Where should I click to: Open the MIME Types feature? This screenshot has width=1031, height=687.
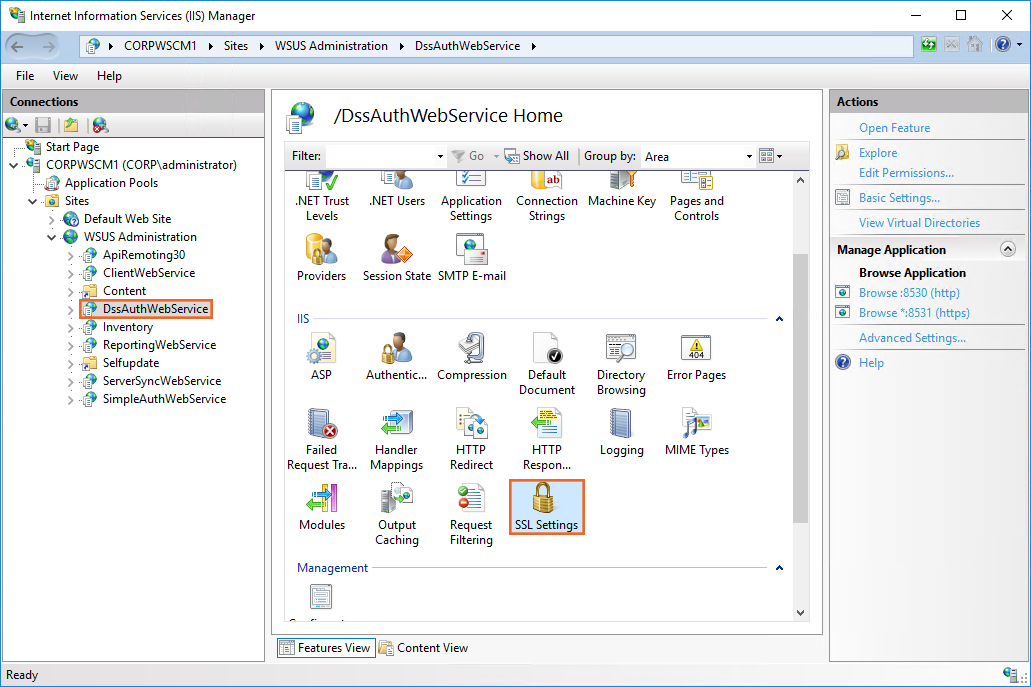coord(696,432)
